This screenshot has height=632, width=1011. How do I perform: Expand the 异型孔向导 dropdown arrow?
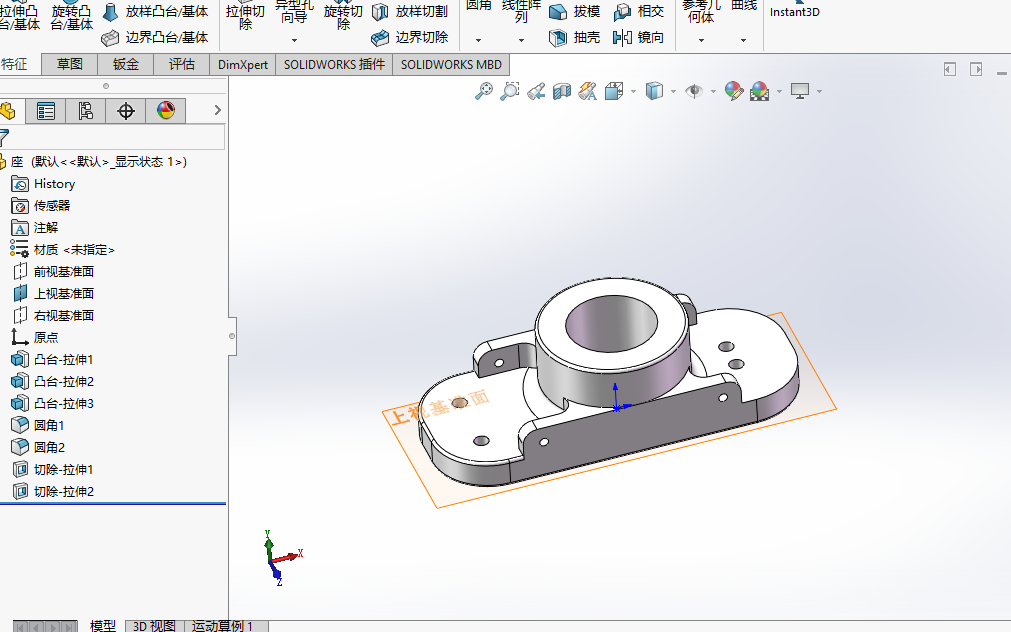pos(294,41)
